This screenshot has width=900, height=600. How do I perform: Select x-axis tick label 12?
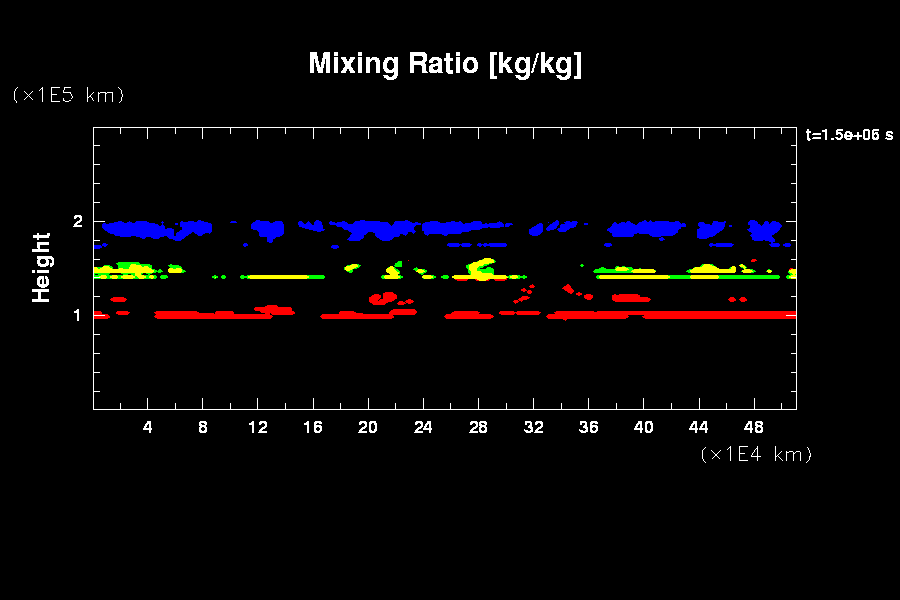(x=258, y=427)
